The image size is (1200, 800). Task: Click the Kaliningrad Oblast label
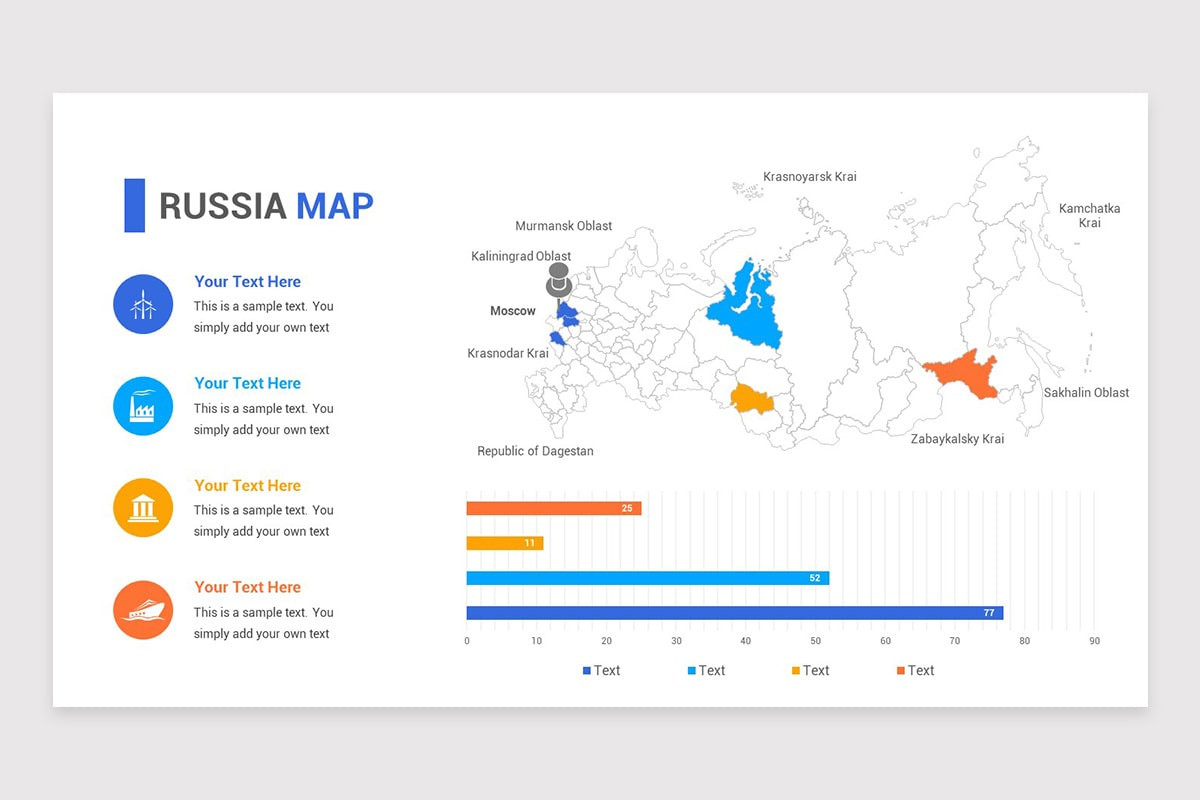[521, 257]
